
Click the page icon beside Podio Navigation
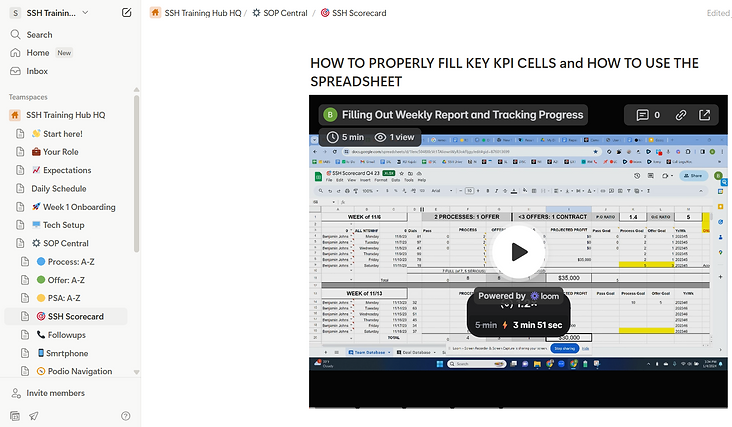25,371
